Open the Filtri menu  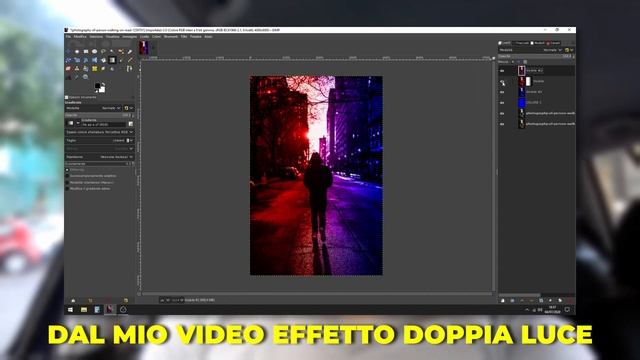point(184,36)
